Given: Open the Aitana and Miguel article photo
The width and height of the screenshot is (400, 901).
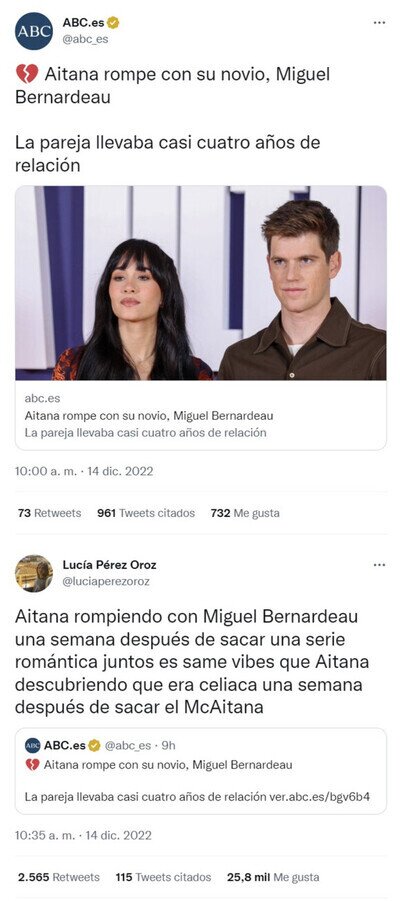Looking at the screenshot, I should tap(201, 283).
